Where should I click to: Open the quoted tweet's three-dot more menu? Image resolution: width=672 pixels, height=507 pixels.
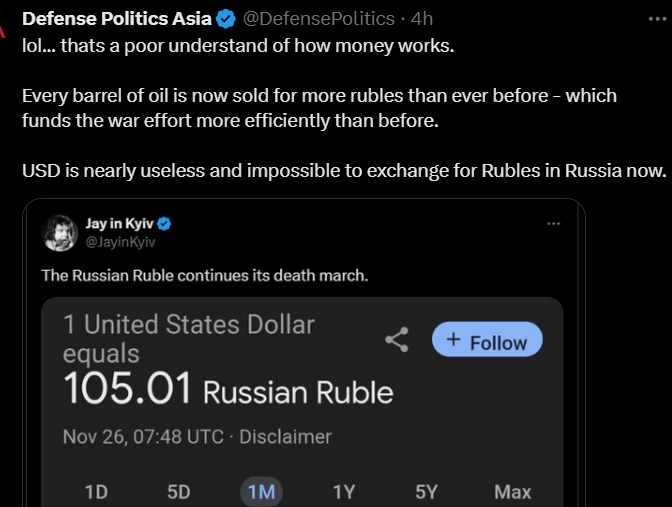tap(554, 223)
